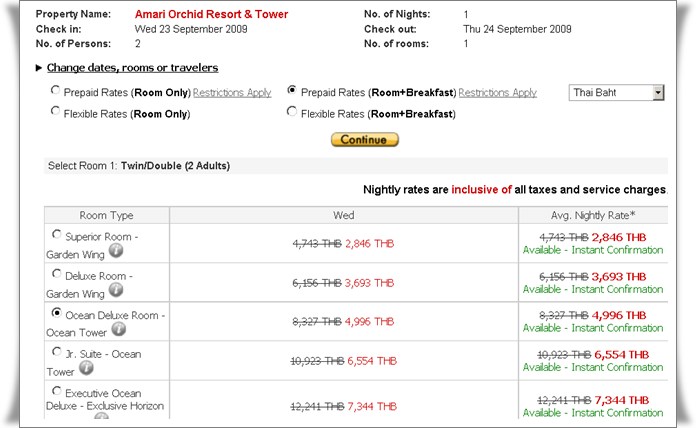
Task: Open info icon for Ocean Deluxe Room
Action: tap(119, 329)
